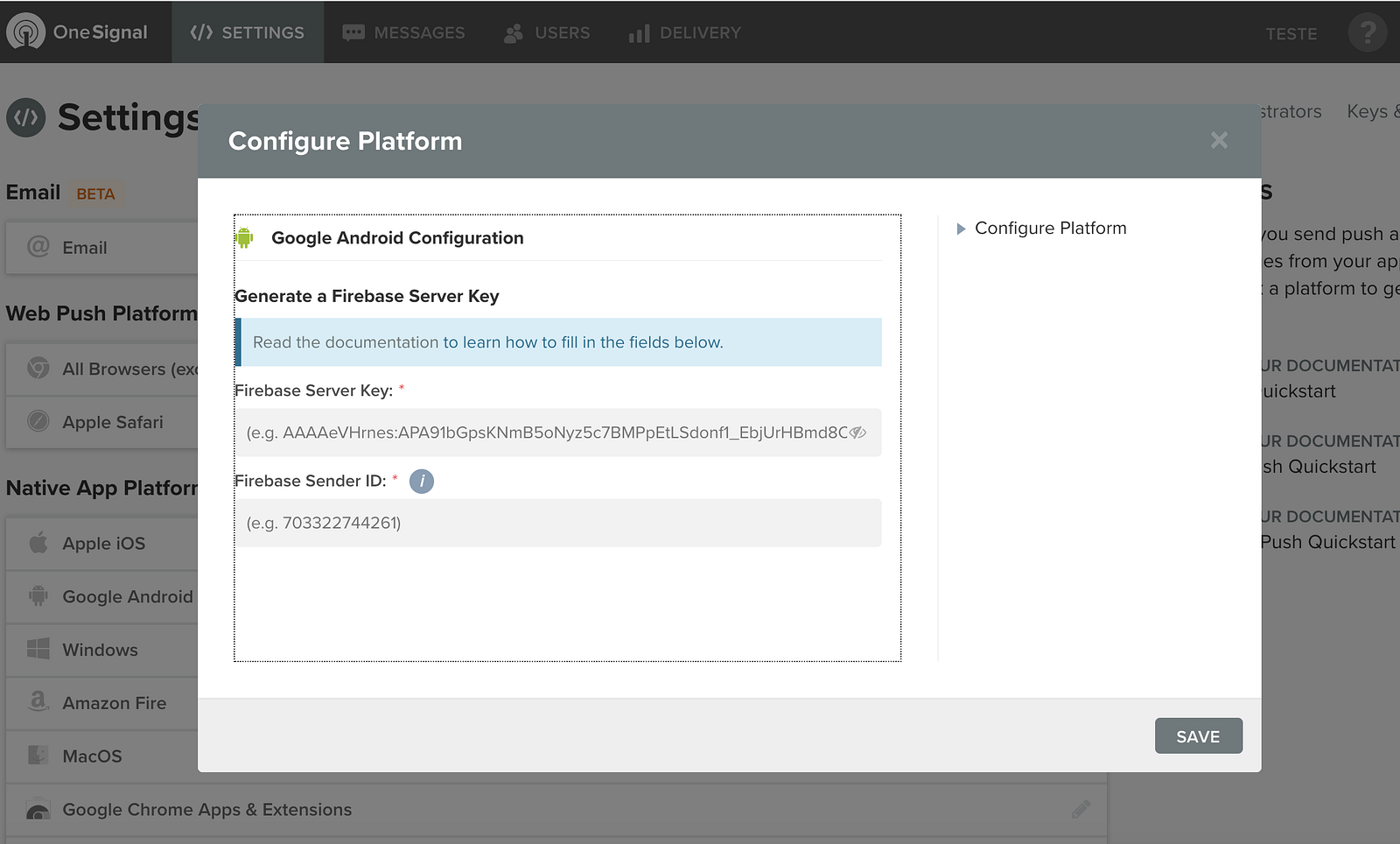Screen dimensions: 1400x844
Task: Focus the Firebase Server Key field
Action: (557, 433)
